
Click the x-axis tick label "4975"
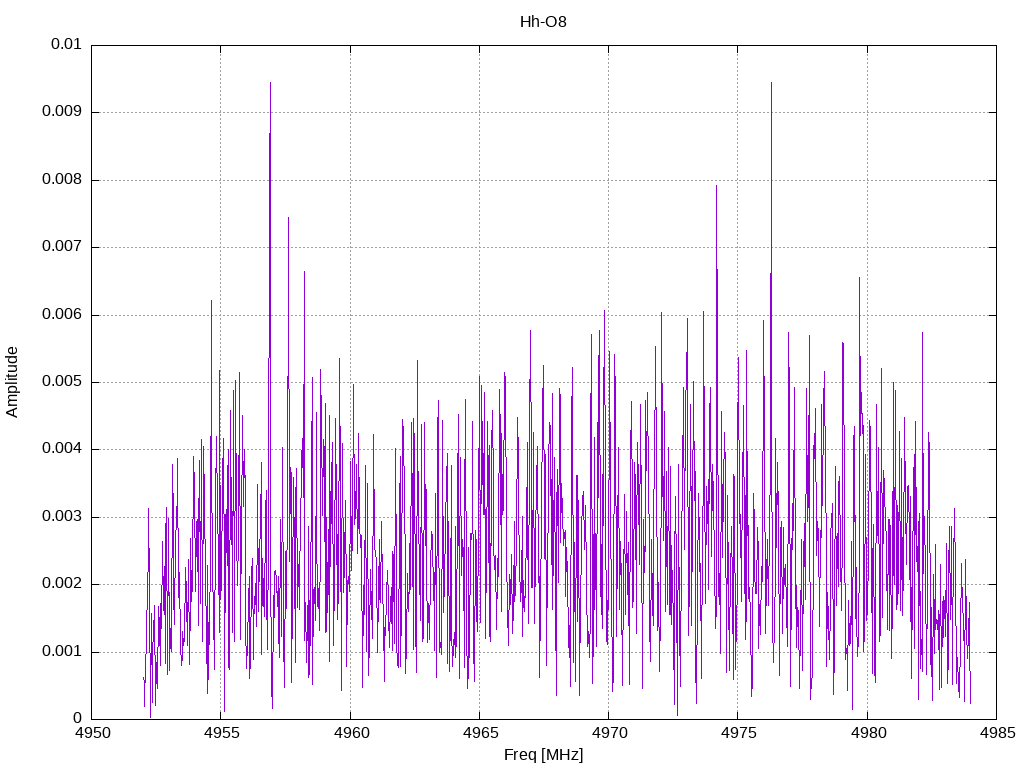[738, 733]
